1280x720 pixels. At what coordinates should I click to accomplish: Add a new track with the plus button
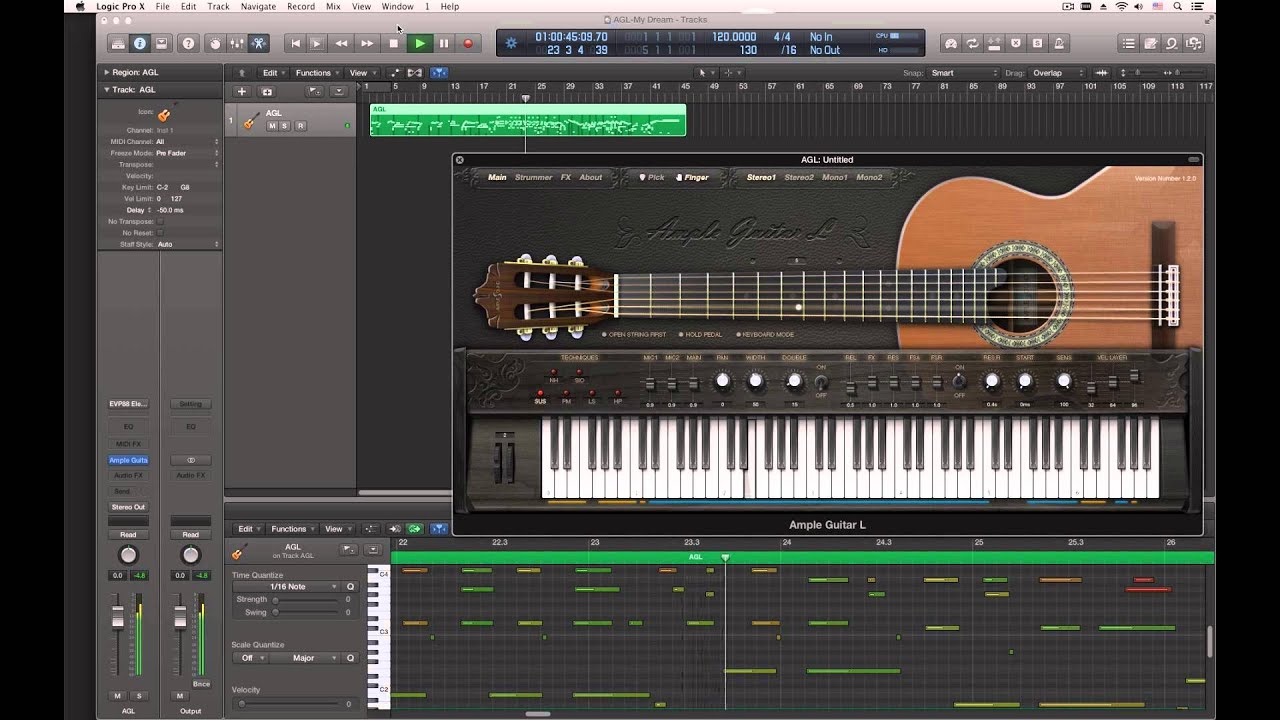pos(241,91)
